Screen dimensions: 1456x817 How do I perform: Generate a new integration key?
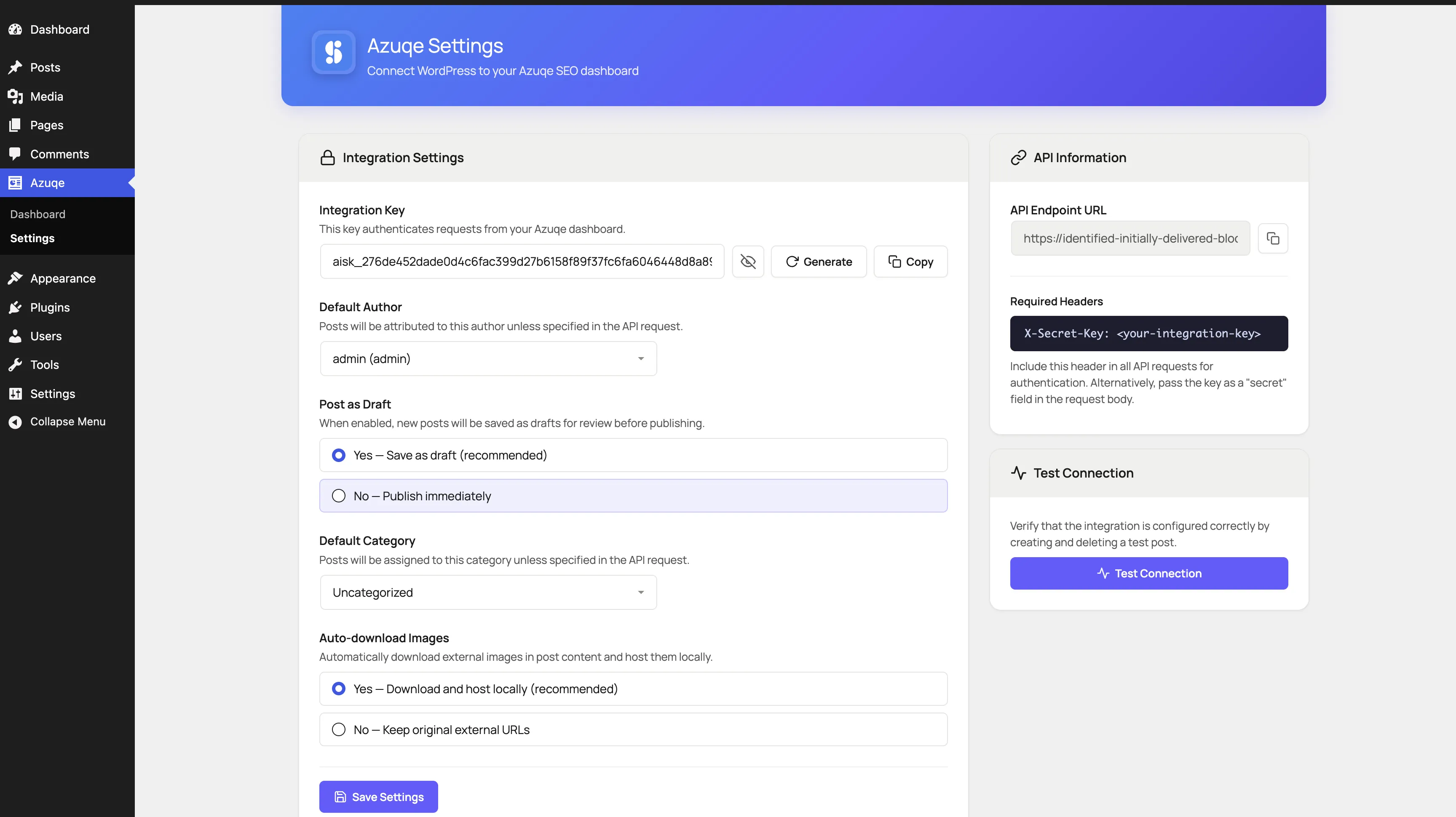(819, 262)
